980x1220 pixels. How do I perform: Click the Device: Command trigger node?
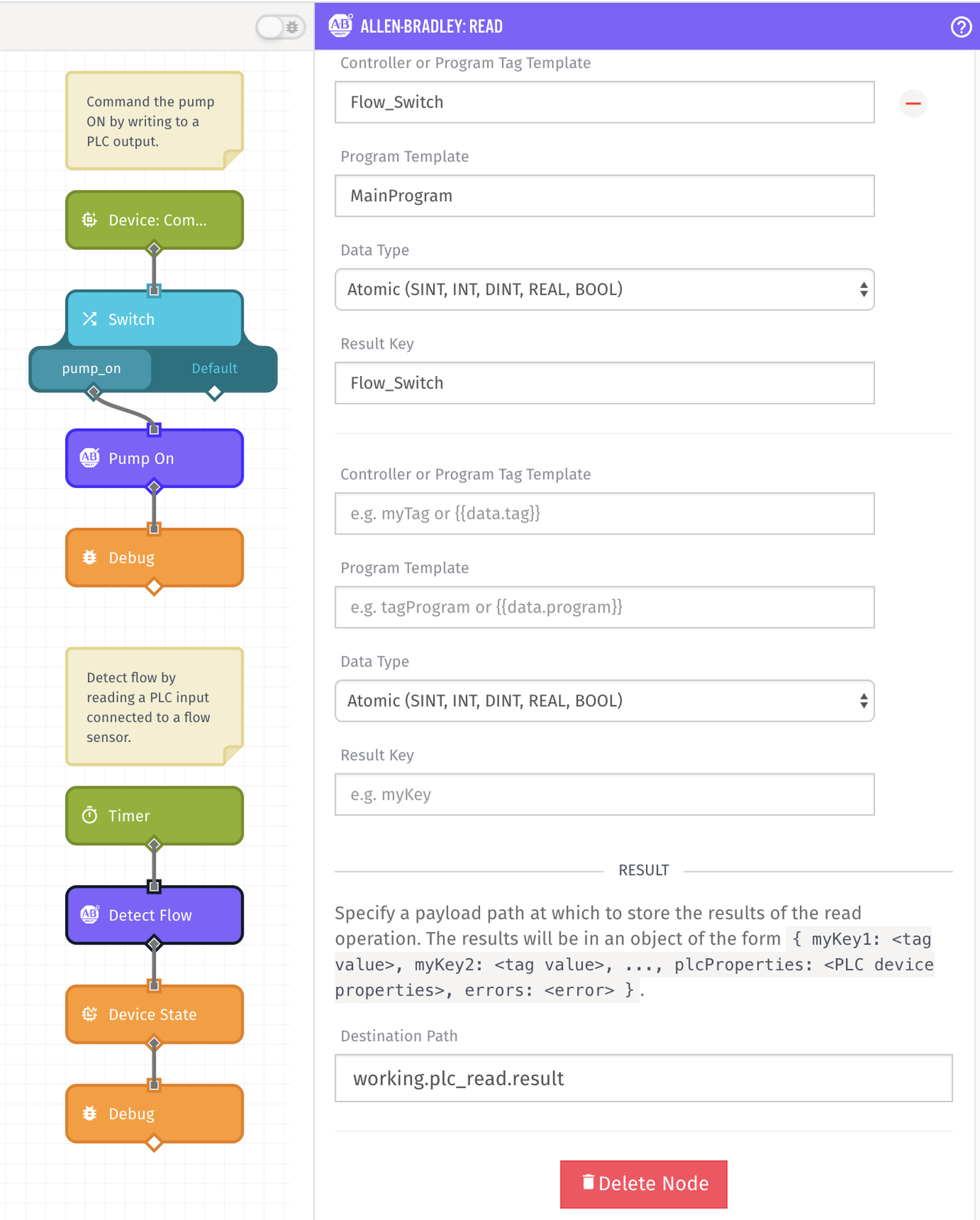pyautogui.click(x=155, y=220)
